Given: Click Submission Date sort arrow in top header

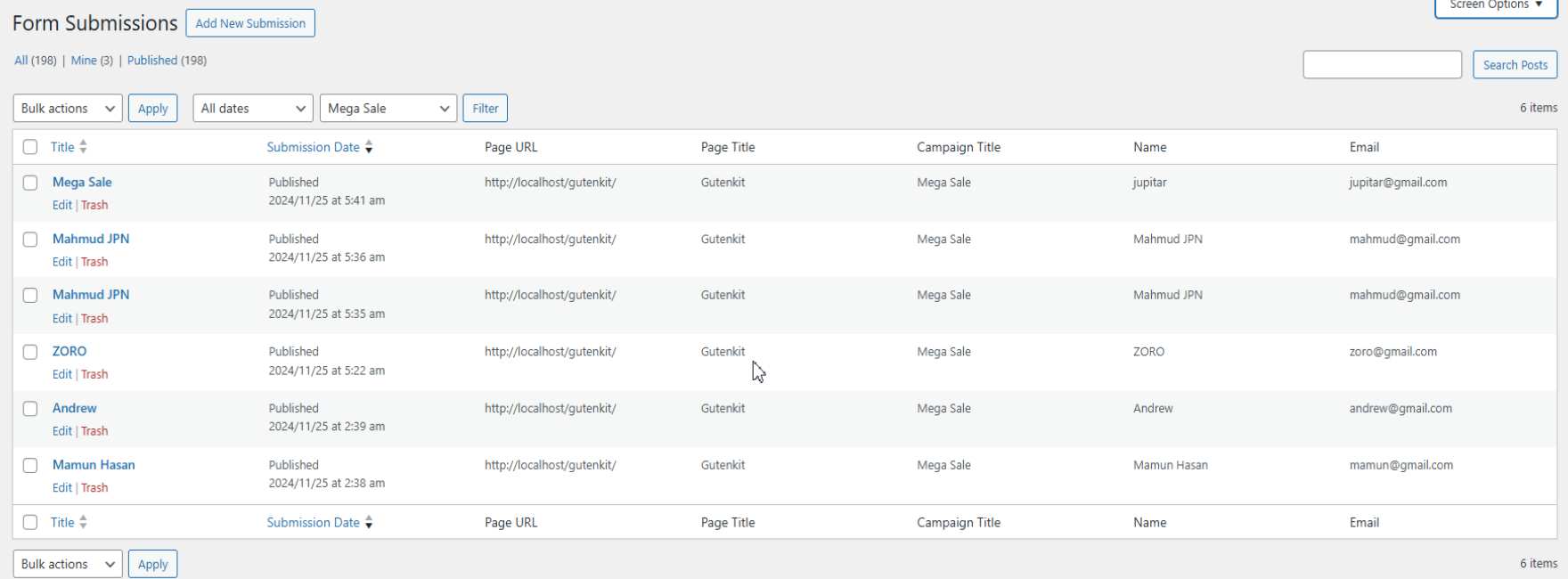Looking at the screenshot, I should (x=369, y=147).
